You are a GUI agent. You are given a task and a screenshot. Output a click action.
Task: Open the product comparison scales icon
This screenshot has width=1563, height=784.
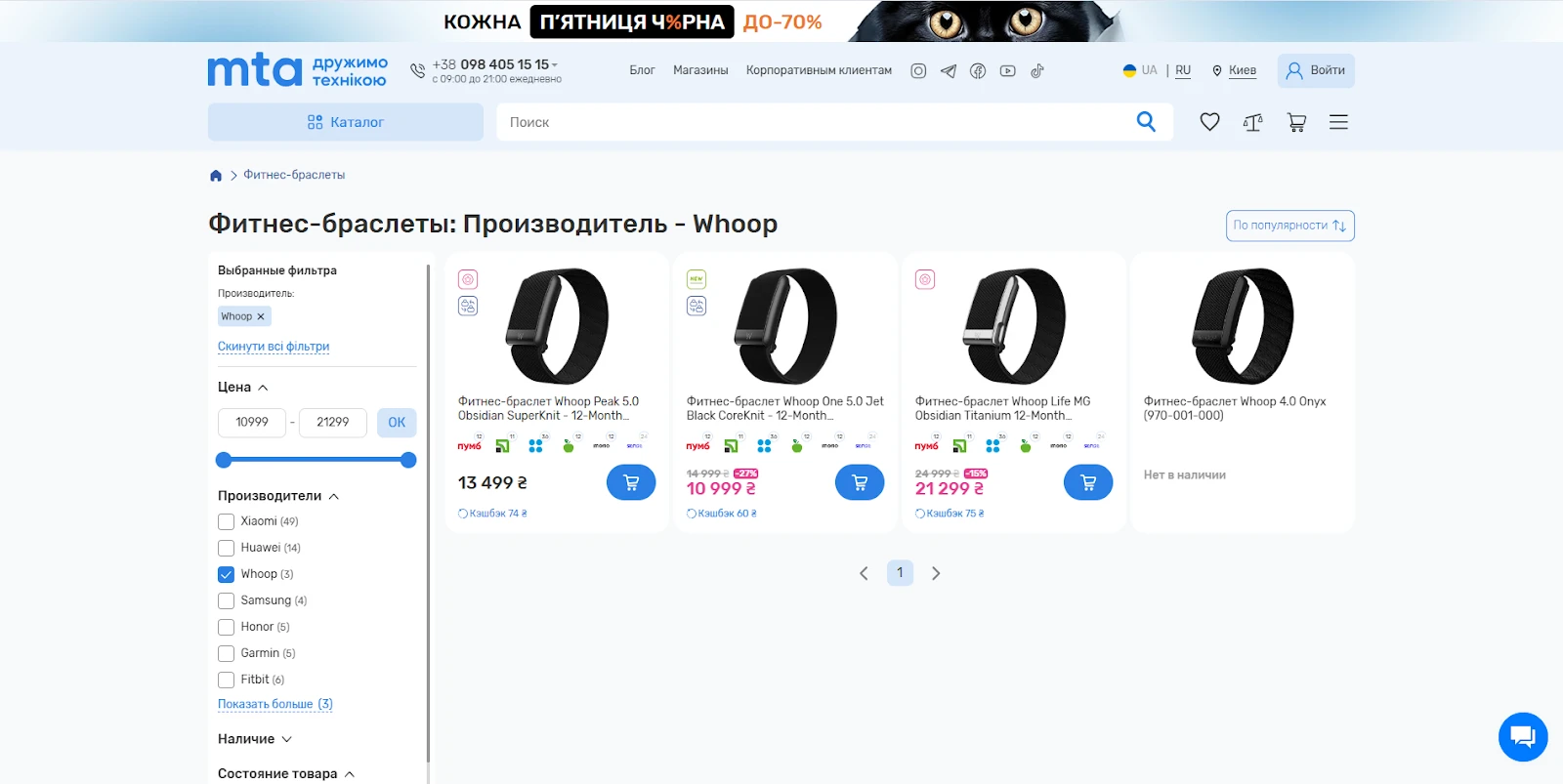(1252, 122)
